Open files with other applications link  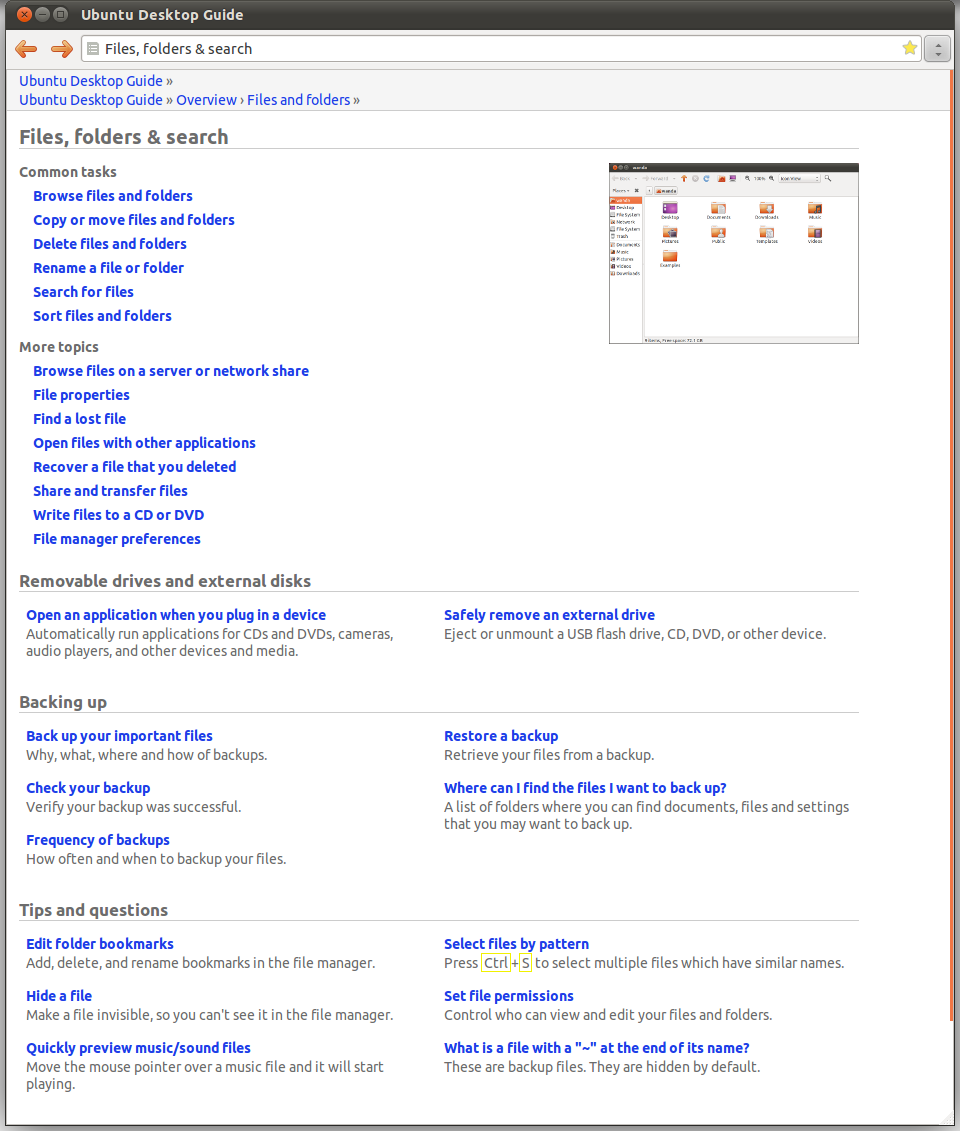144,443
